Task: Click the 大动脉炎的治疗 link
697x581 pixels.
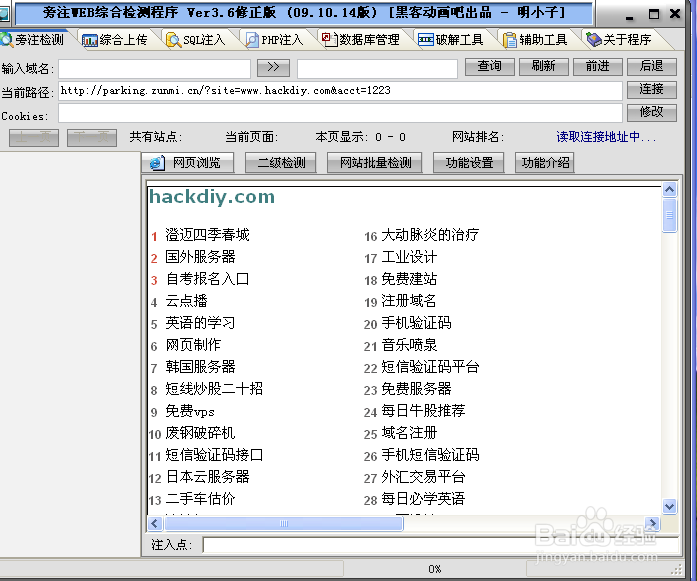Action: click(x=430, y=234)
